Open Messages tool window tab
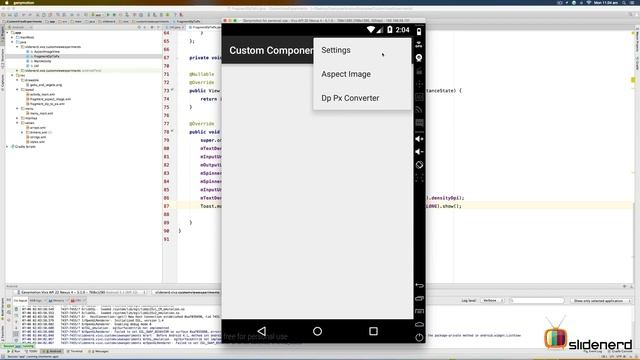 pyautogui.click(x=99, y=351)
